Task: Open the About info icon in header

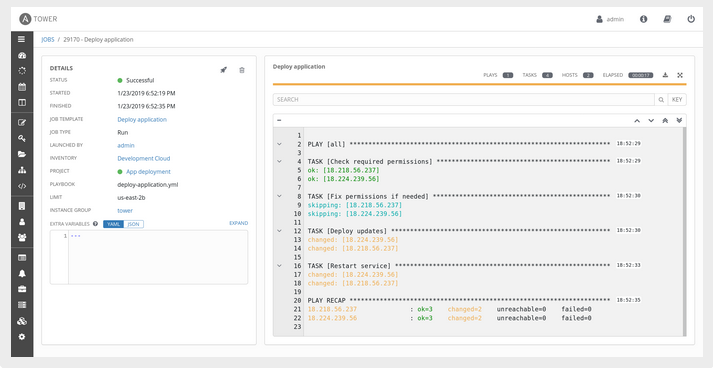Action: pyautogui.click(x=643, y=19)
